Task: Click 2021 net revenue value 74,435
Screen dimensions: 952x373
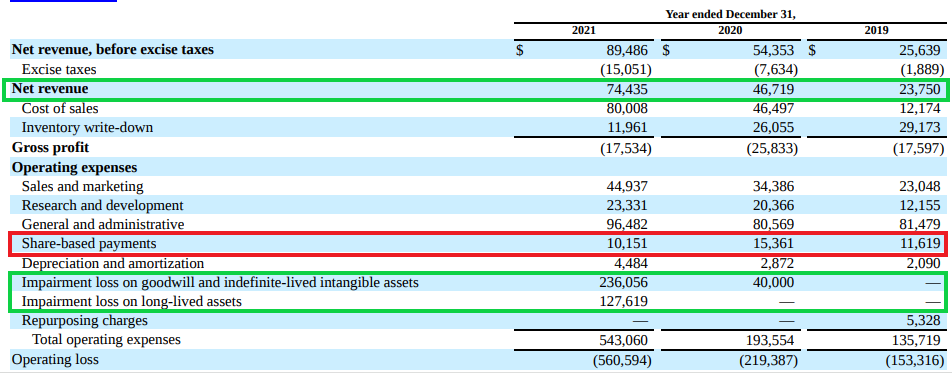Action: pos(627,89)
